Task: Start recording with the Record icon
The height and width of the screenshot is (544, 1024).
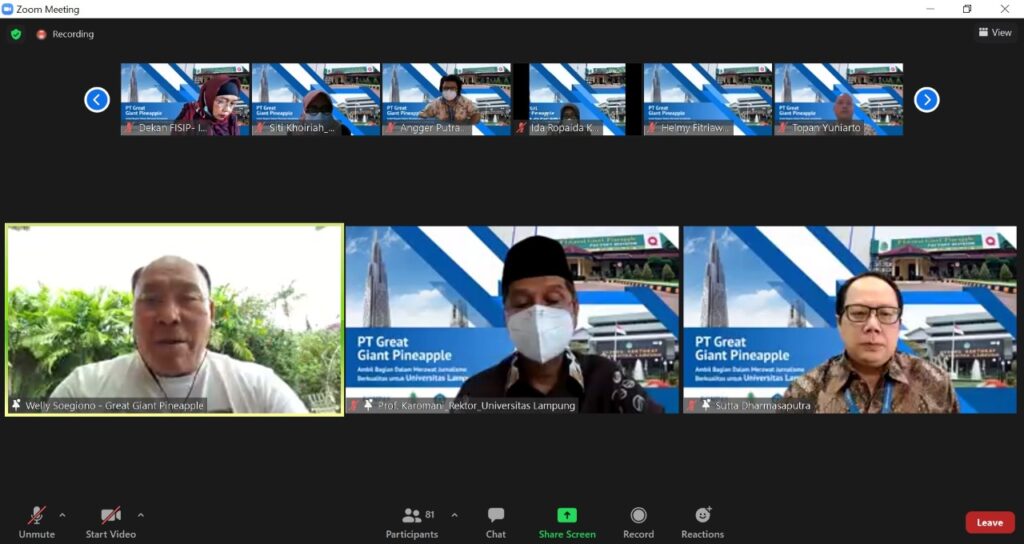Action: click(x=638, y=522)
